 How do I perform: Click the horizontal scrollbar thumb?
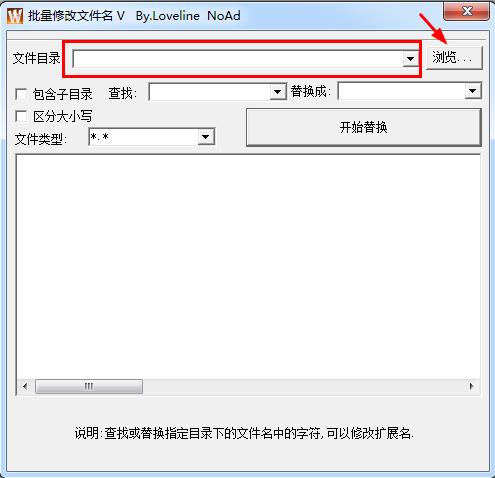89,386
